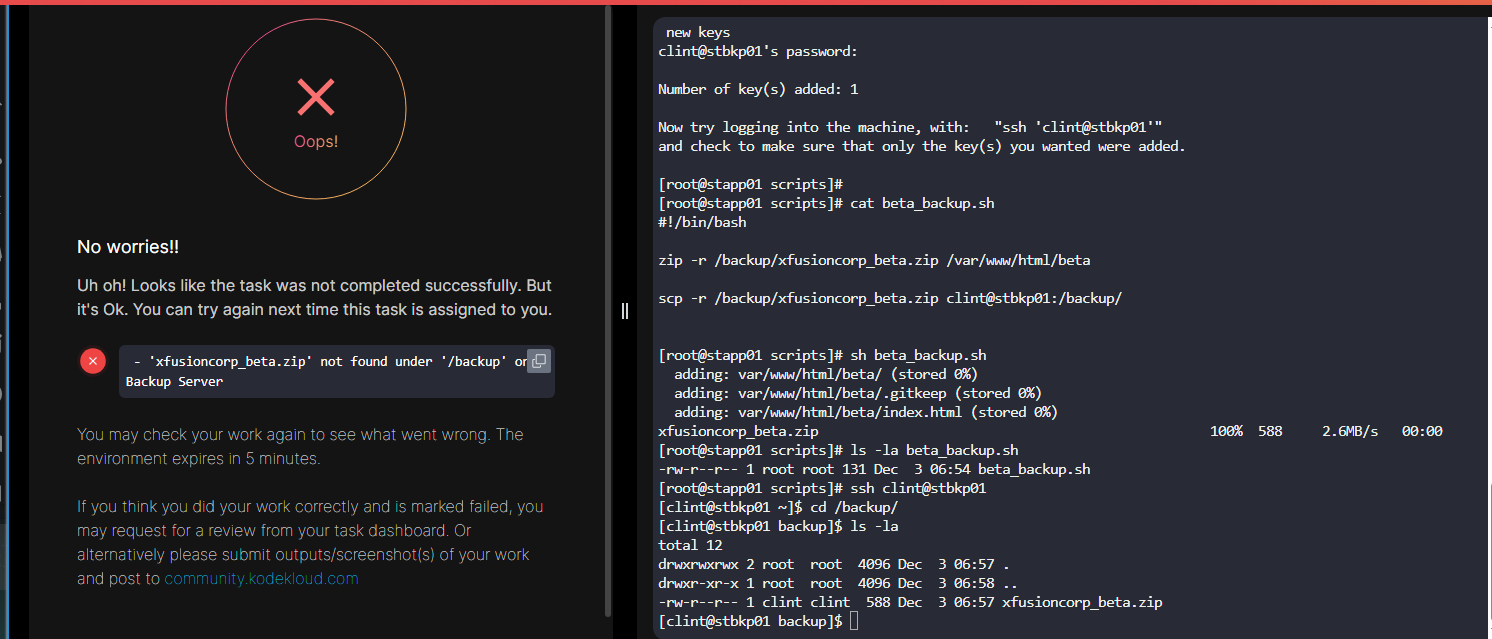
Task: Click the "cat beta_backup.sh" command line
Action: coord(922,203)
